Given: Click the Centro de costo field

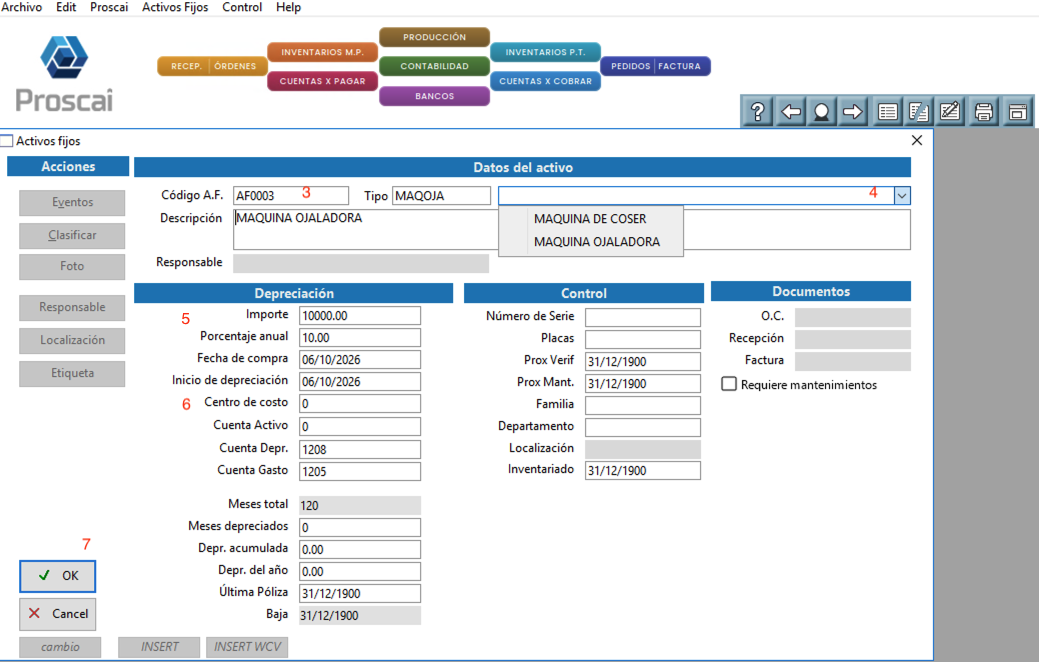Looking at the screenshot, I should [x=360, y=404].
